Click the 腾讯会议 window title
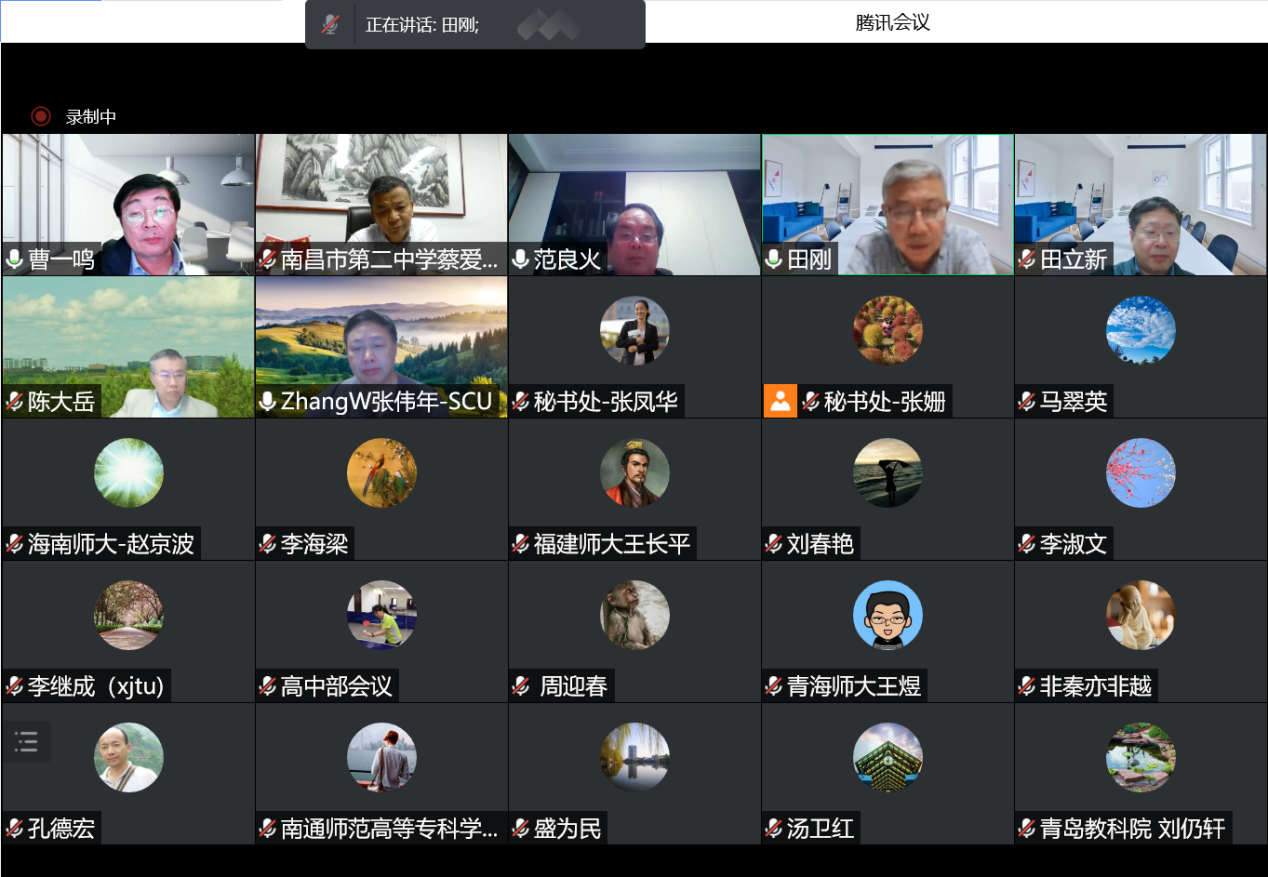 (893, 22)
